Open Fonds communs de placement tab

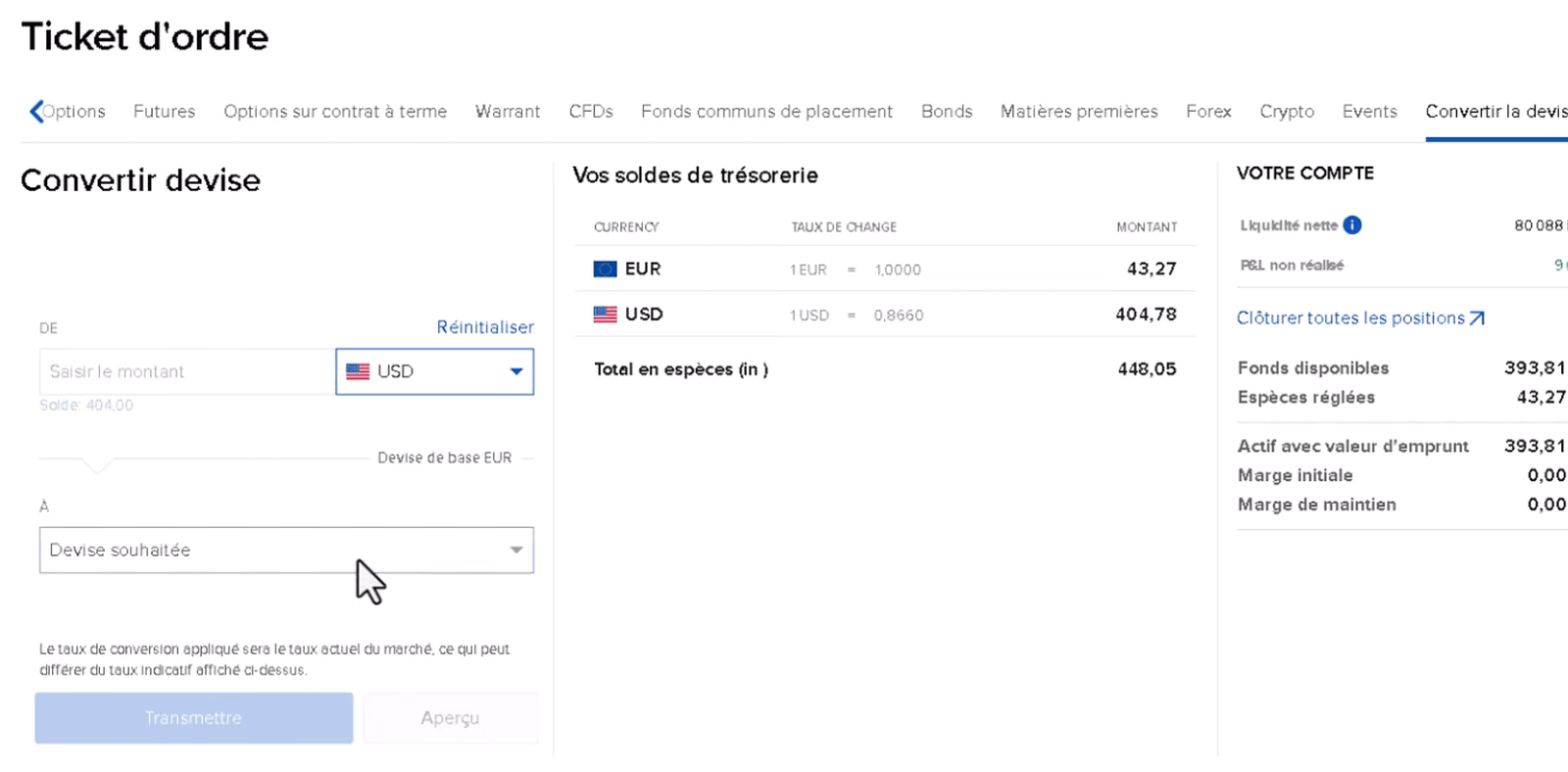click(766, 112)
